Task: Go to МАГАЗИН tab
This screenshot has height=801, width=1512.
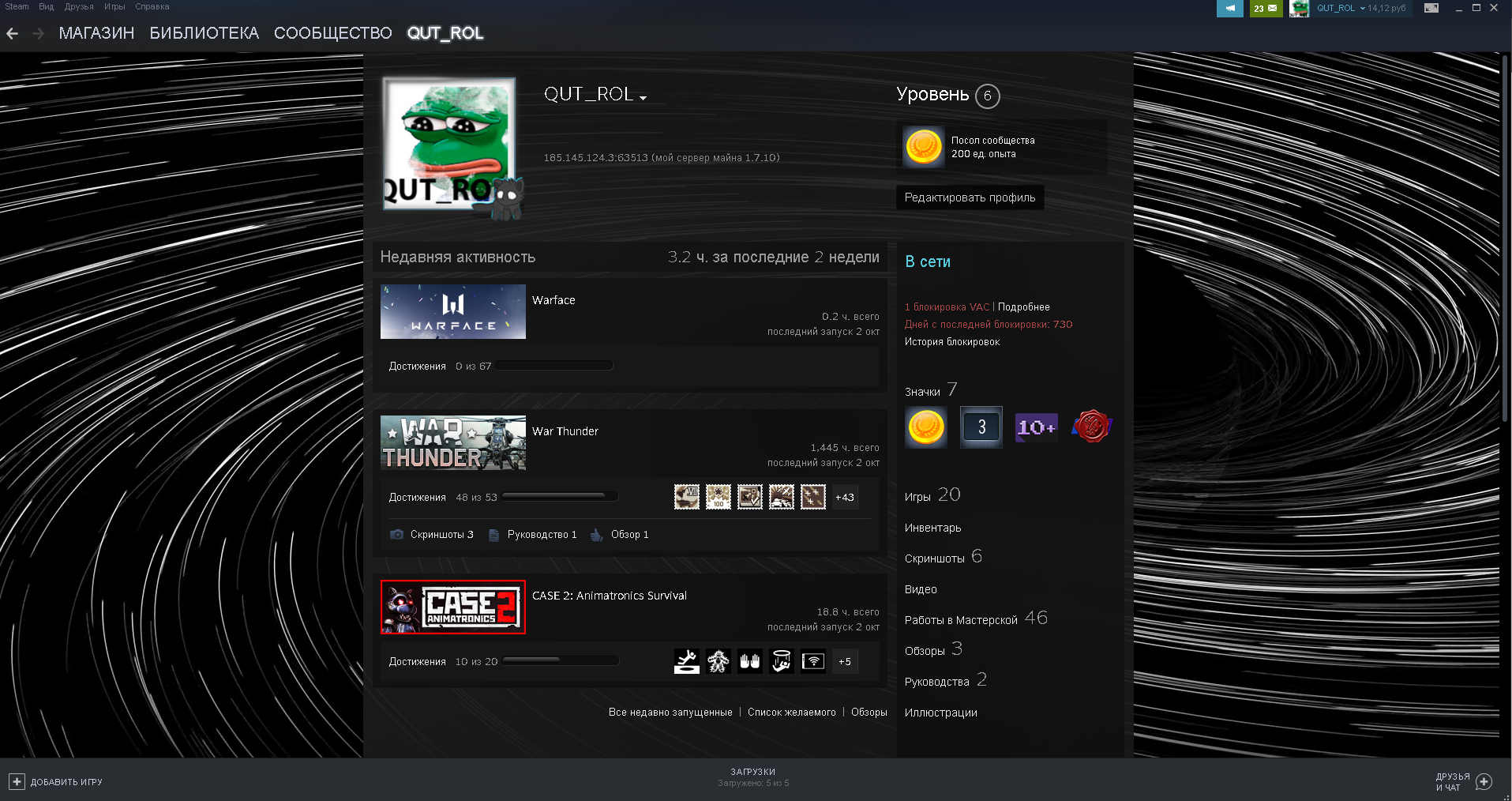Action: (x=96, y=33)
